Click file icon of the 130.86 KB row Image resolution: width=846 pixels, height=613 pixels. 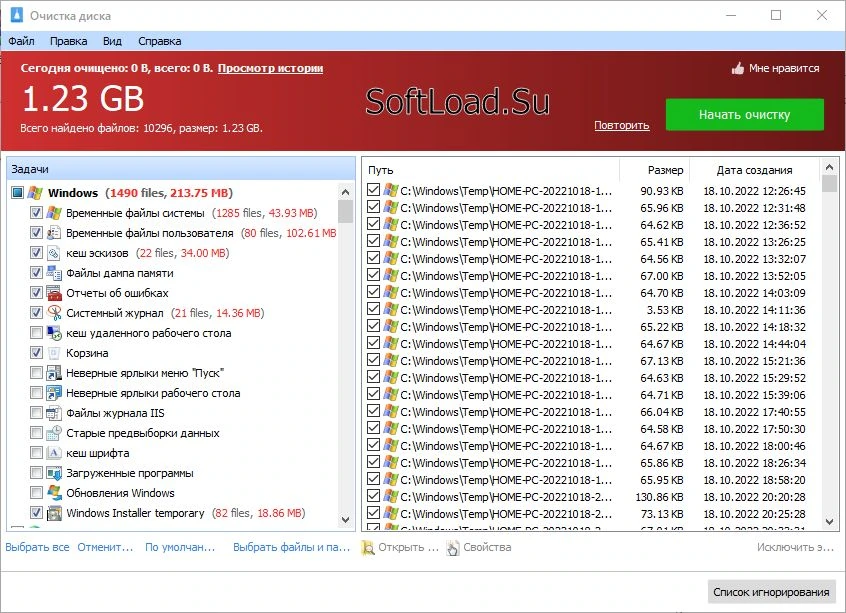391,496
